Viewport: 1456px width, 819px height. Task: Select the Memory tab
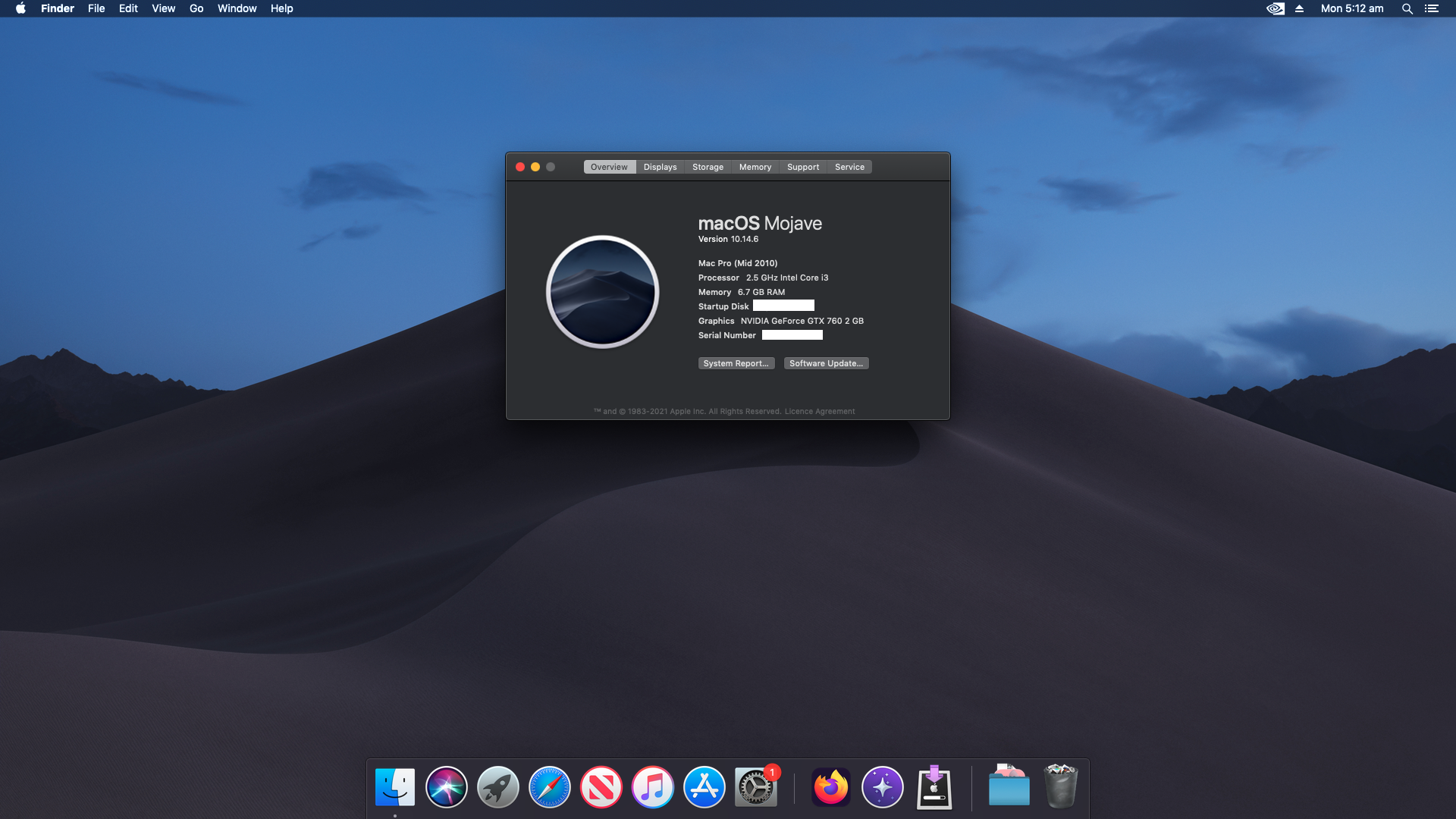pos(755,167)
